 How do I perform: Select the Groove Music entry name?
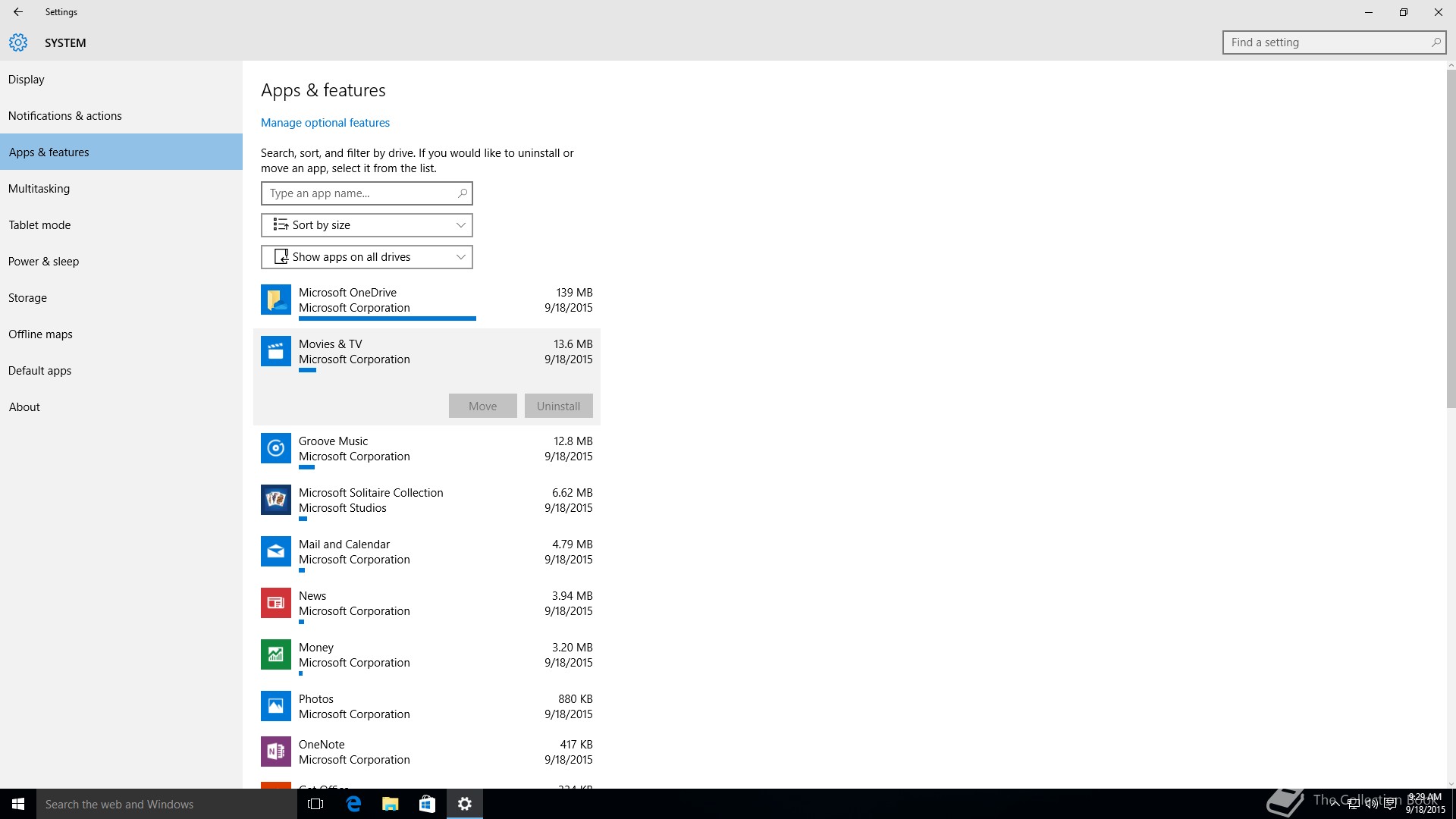click(x=333, y=441)
